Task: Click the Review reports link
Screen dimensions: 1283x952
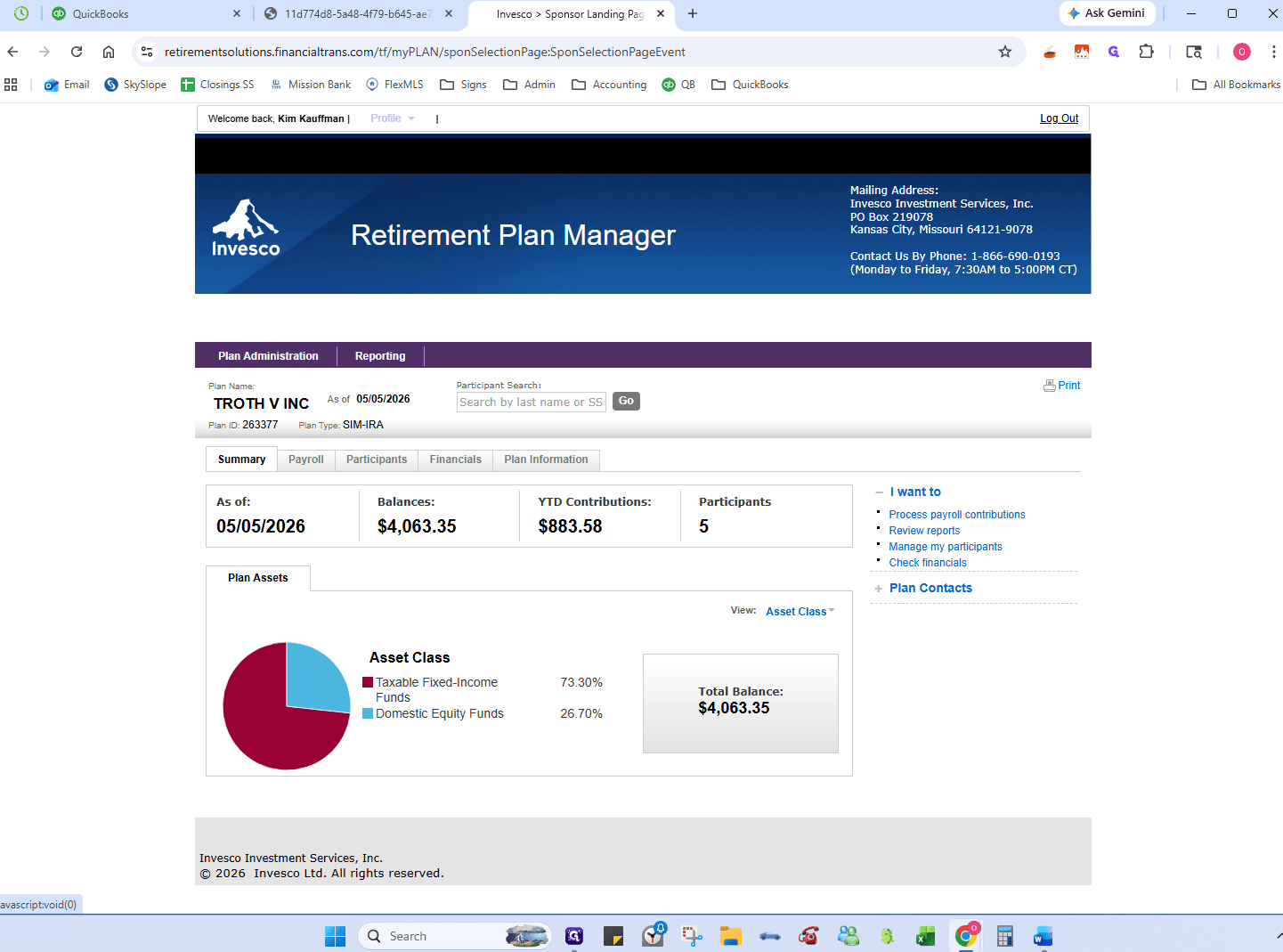Action: [x=924, y=531]
